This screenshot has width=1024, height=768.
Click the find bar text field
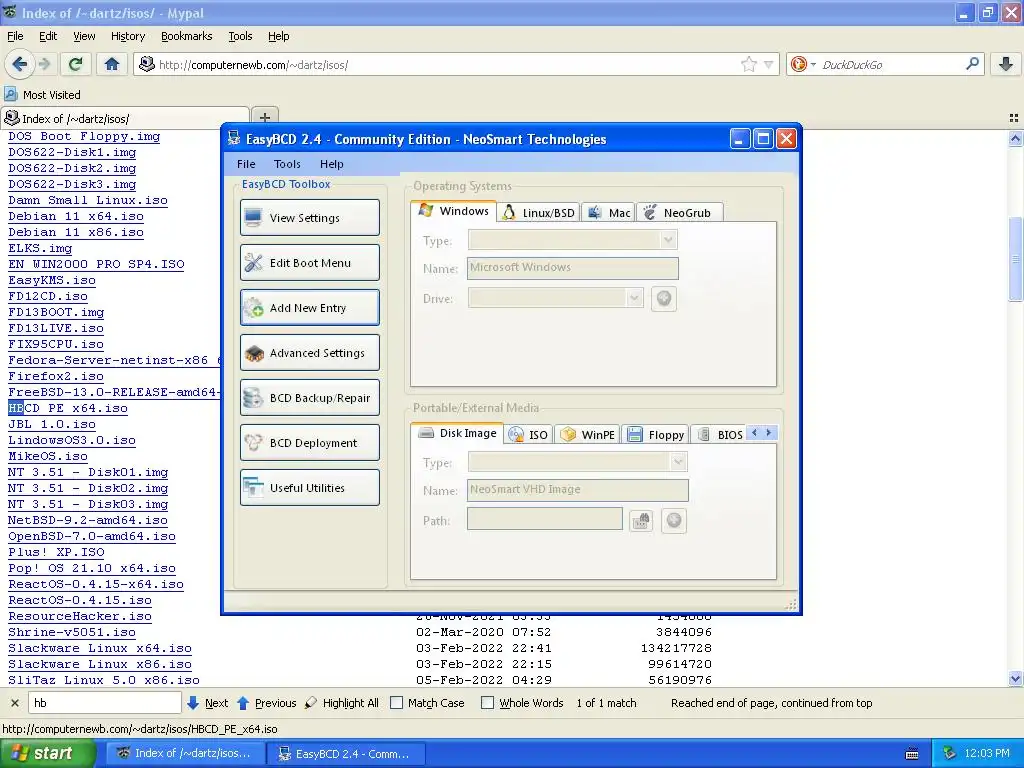tap(104, 703)
